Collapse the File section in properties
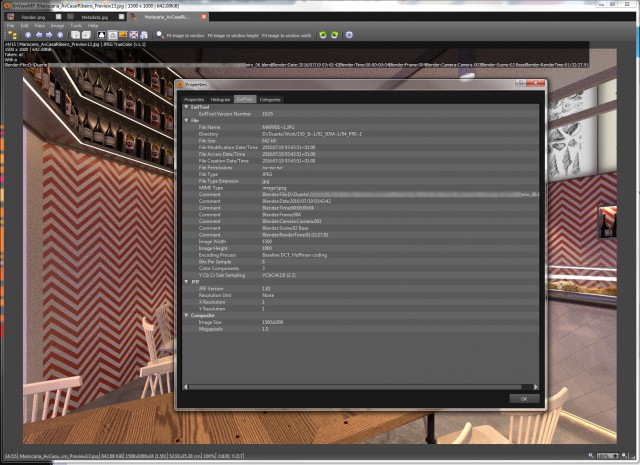The image size is (640, 465). 181,120
